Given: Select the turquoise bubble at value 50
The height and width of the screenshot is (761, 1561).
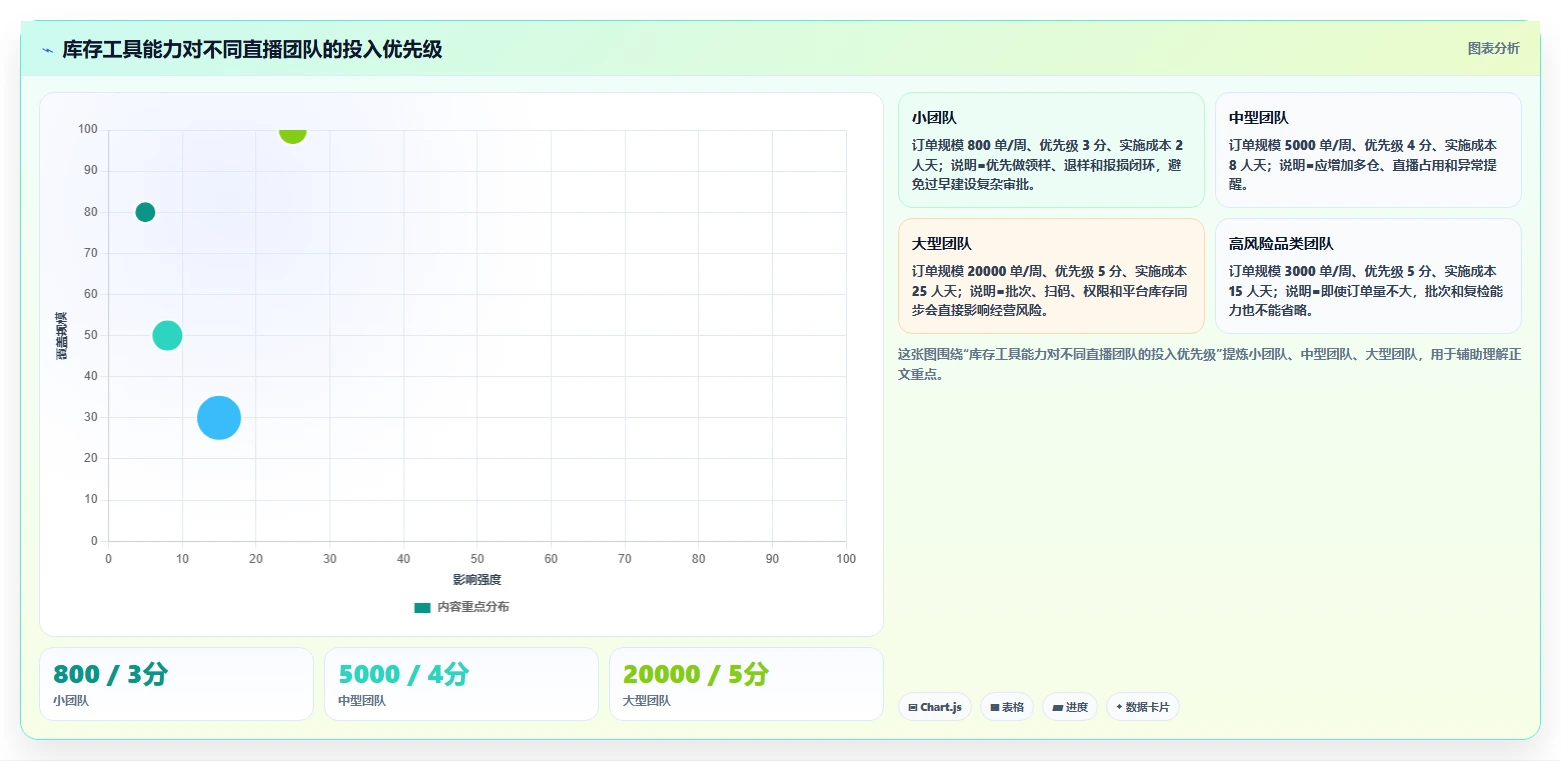Looking at the screenshot, I should point(167,335).
